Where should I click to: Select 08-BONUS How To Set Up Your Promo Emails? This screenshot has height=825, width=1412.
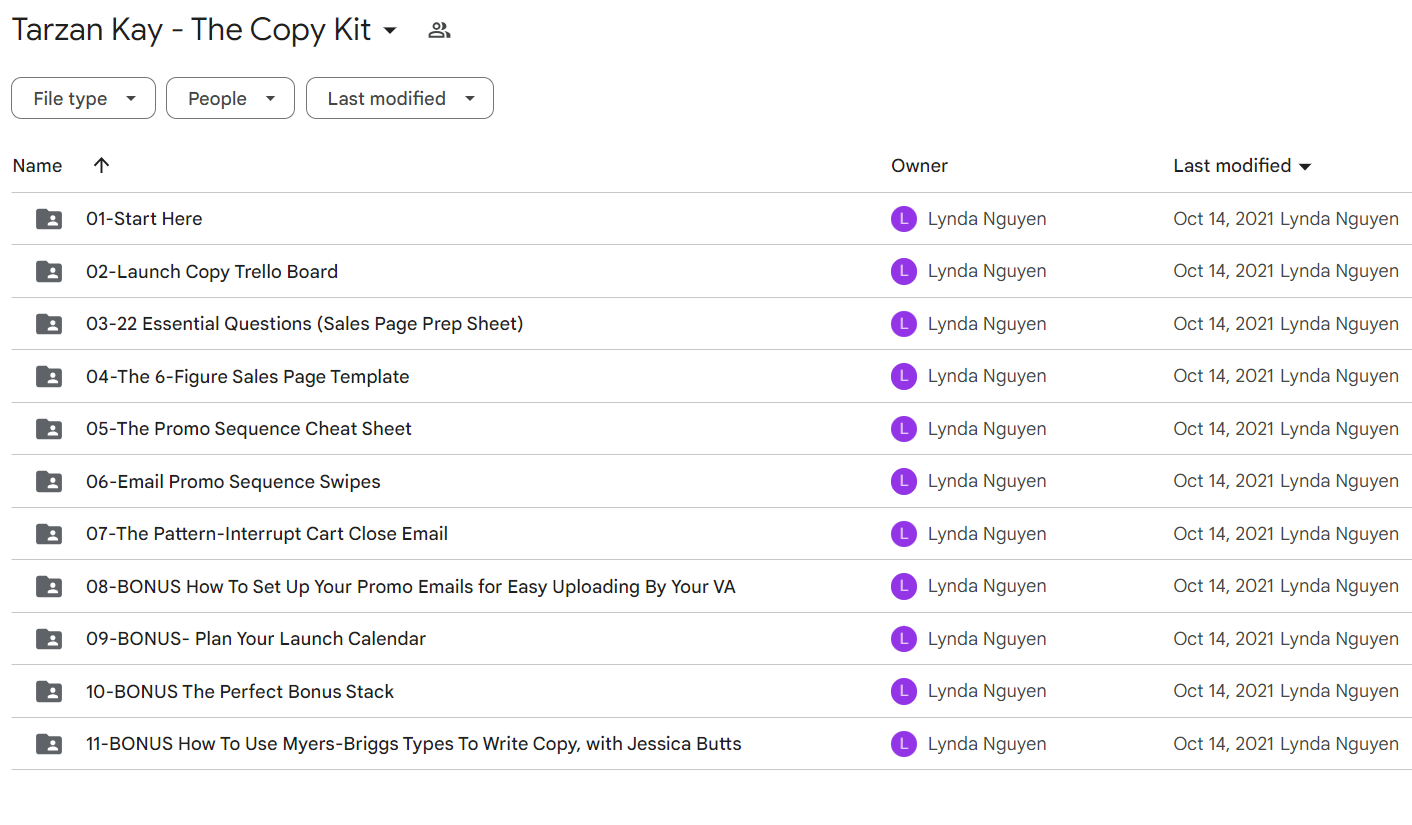click(411, 586)
